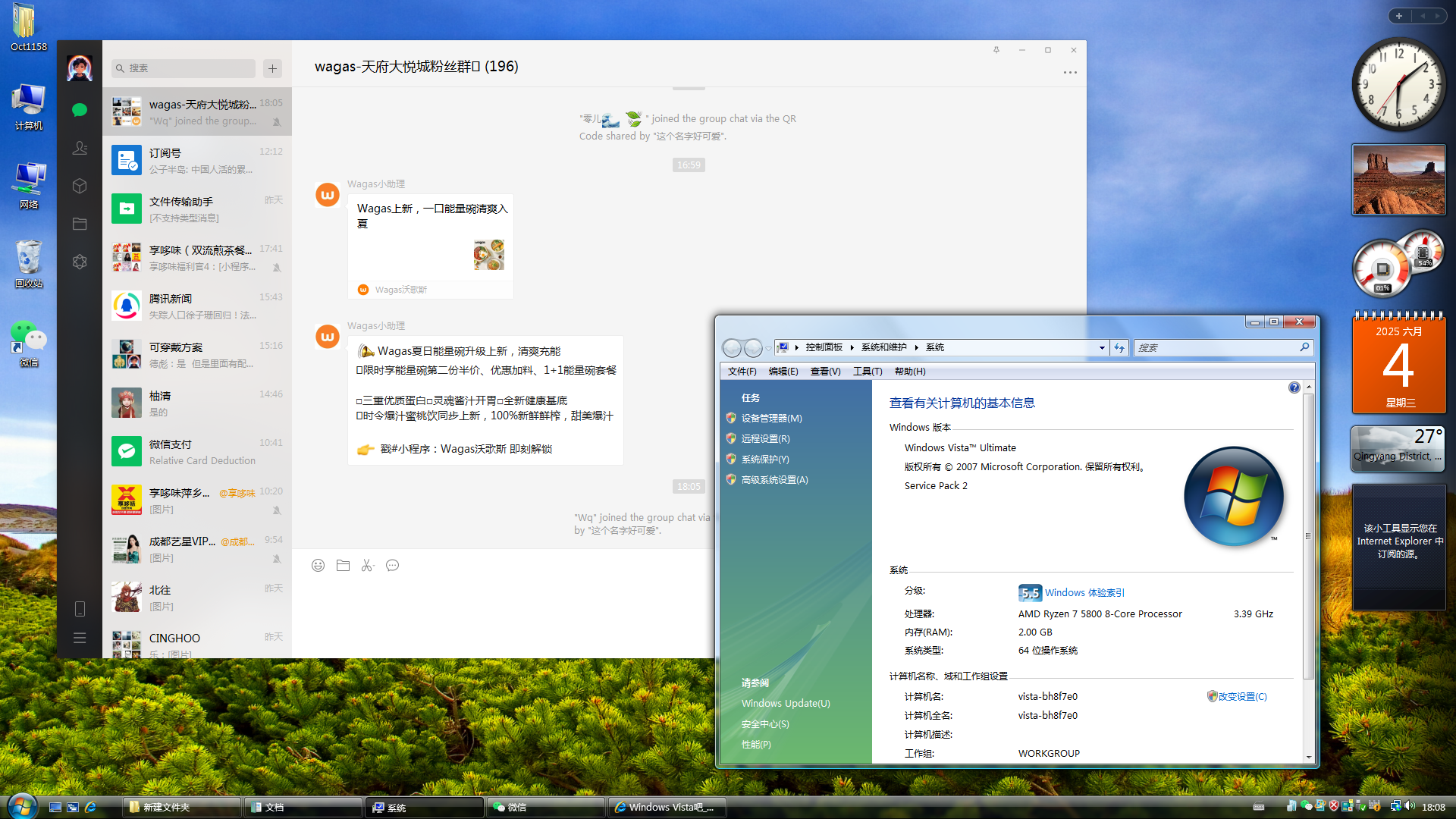Screen dimensions: 1456x819
Task: Open 远程设置(R) task link
Action: 765,438
